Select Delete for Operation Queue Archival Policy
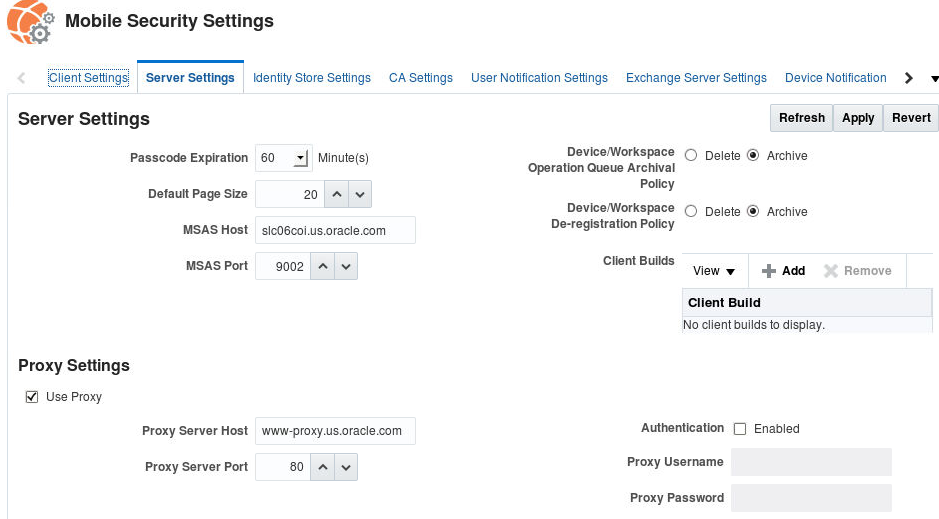This screenshot has width=939, height=519. (691, 156)
